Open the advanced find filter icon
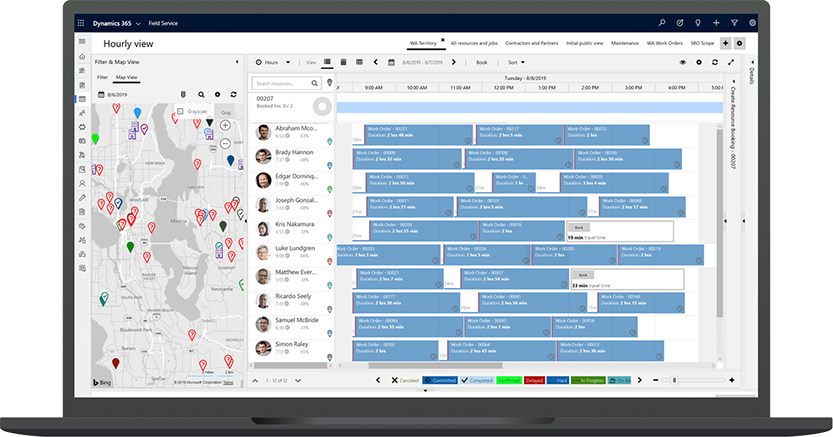 click(x=734, y=22)
